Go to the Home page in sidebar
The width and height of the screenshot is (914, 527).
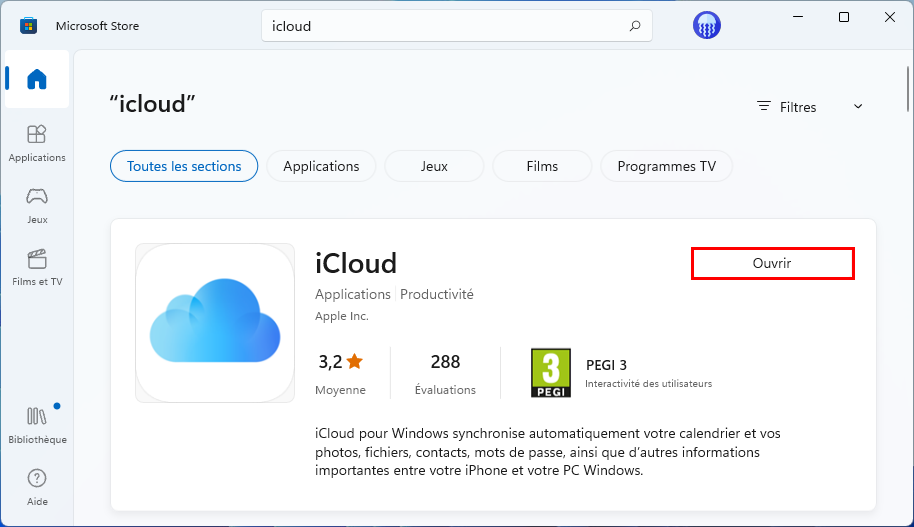click(x=37, y=79)
